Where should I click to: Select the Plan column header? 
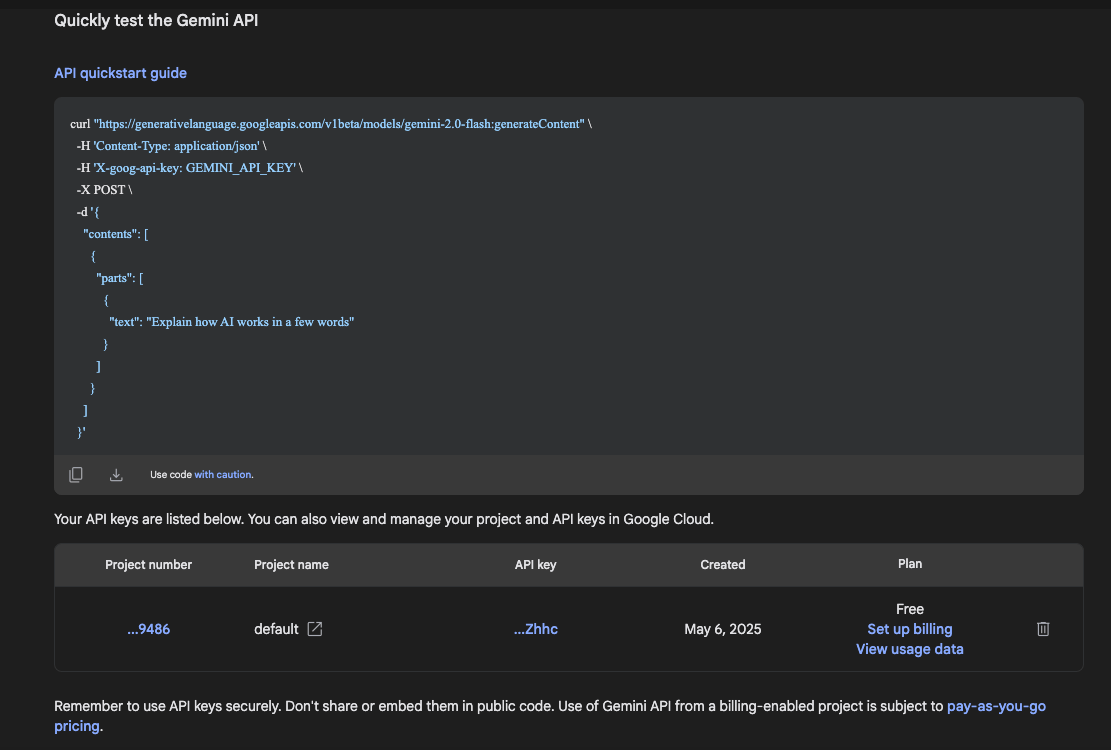coord(910,564)
